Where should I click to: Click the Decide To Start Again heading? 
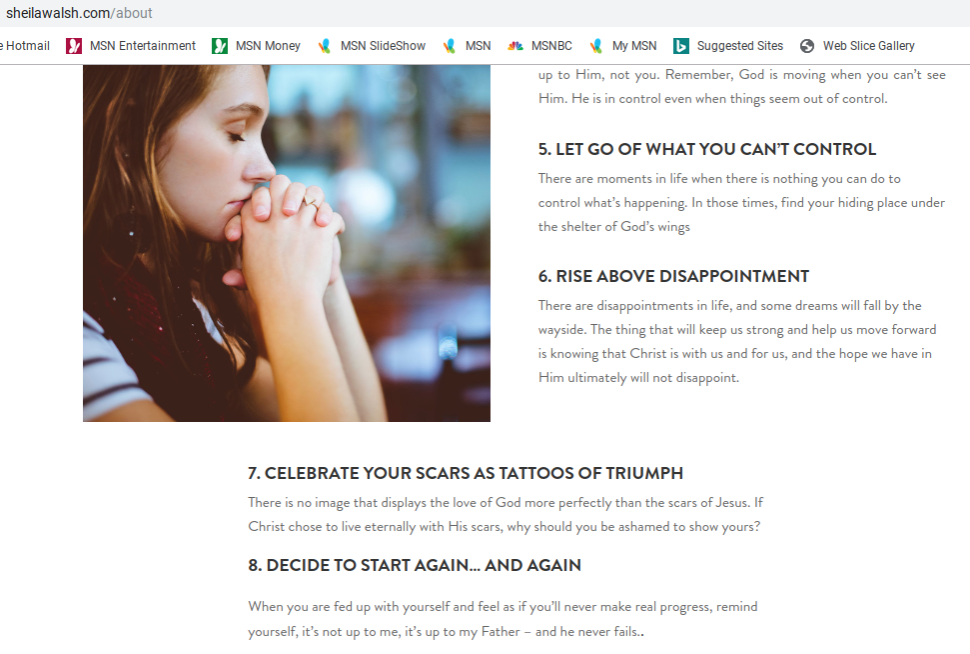[x=414, y=565]
